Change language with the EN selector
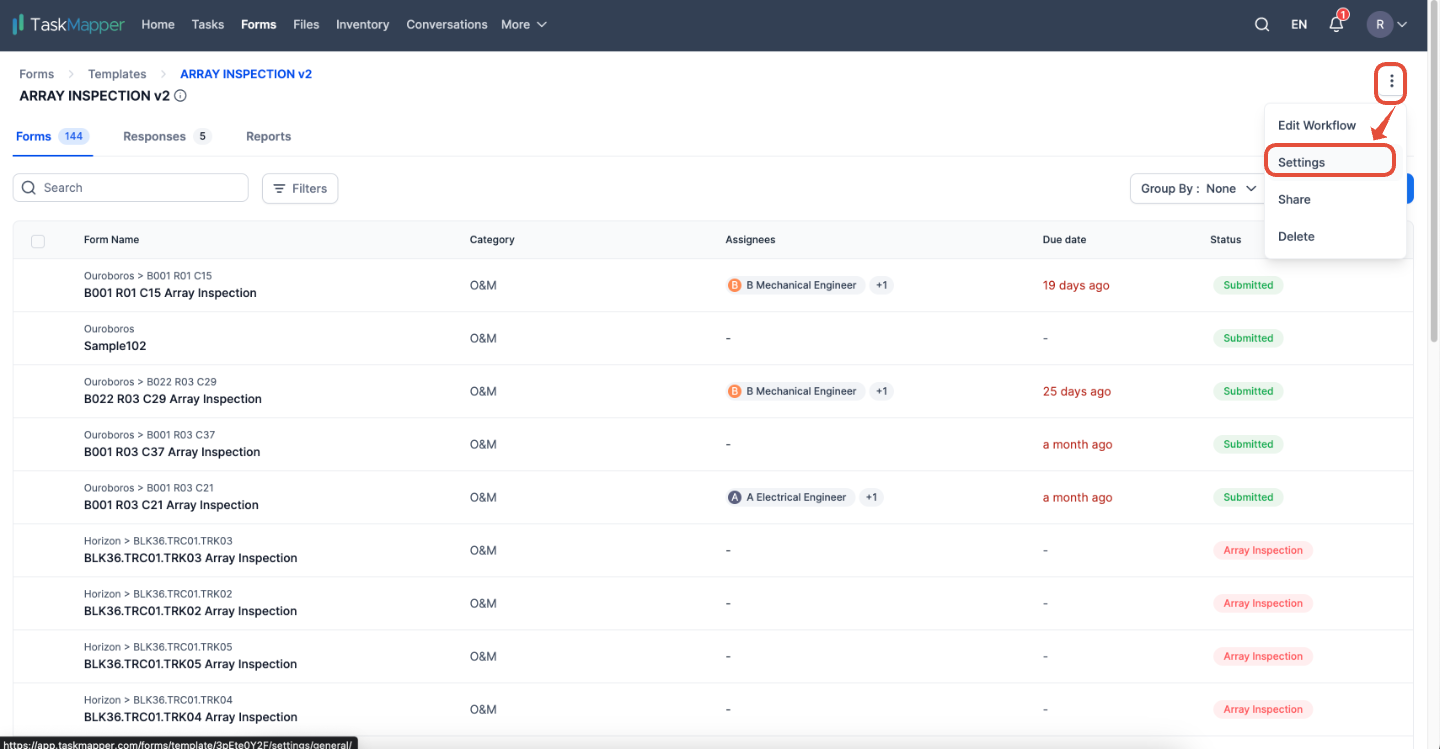Screen dimensions: 1440x749 click(1299, 24)
